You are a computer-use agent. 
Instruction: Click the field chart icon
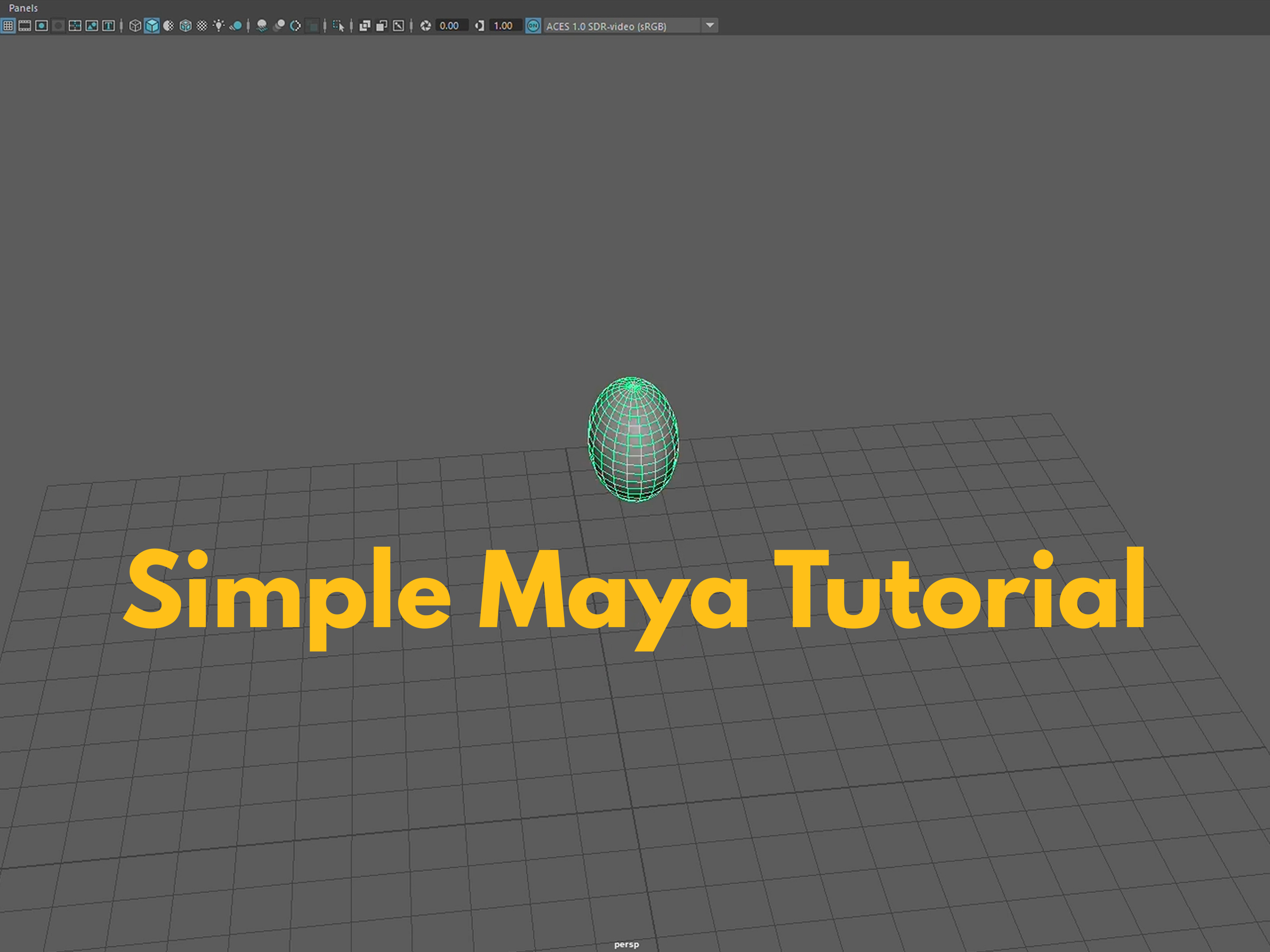click(x=75, y=26)
